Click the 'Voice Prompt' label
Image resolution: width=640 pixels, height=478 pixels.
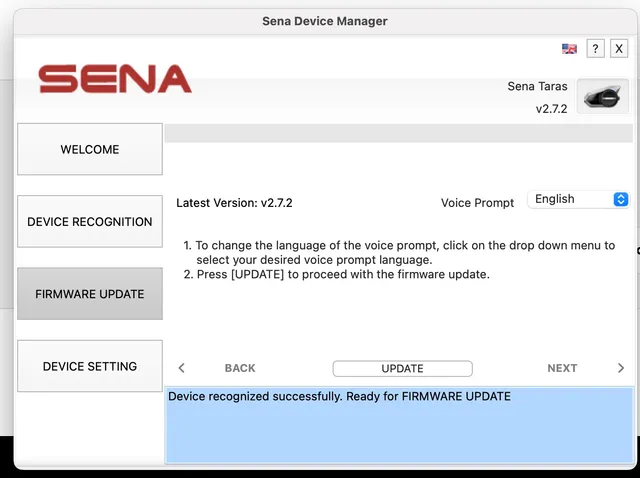(477, 203)
